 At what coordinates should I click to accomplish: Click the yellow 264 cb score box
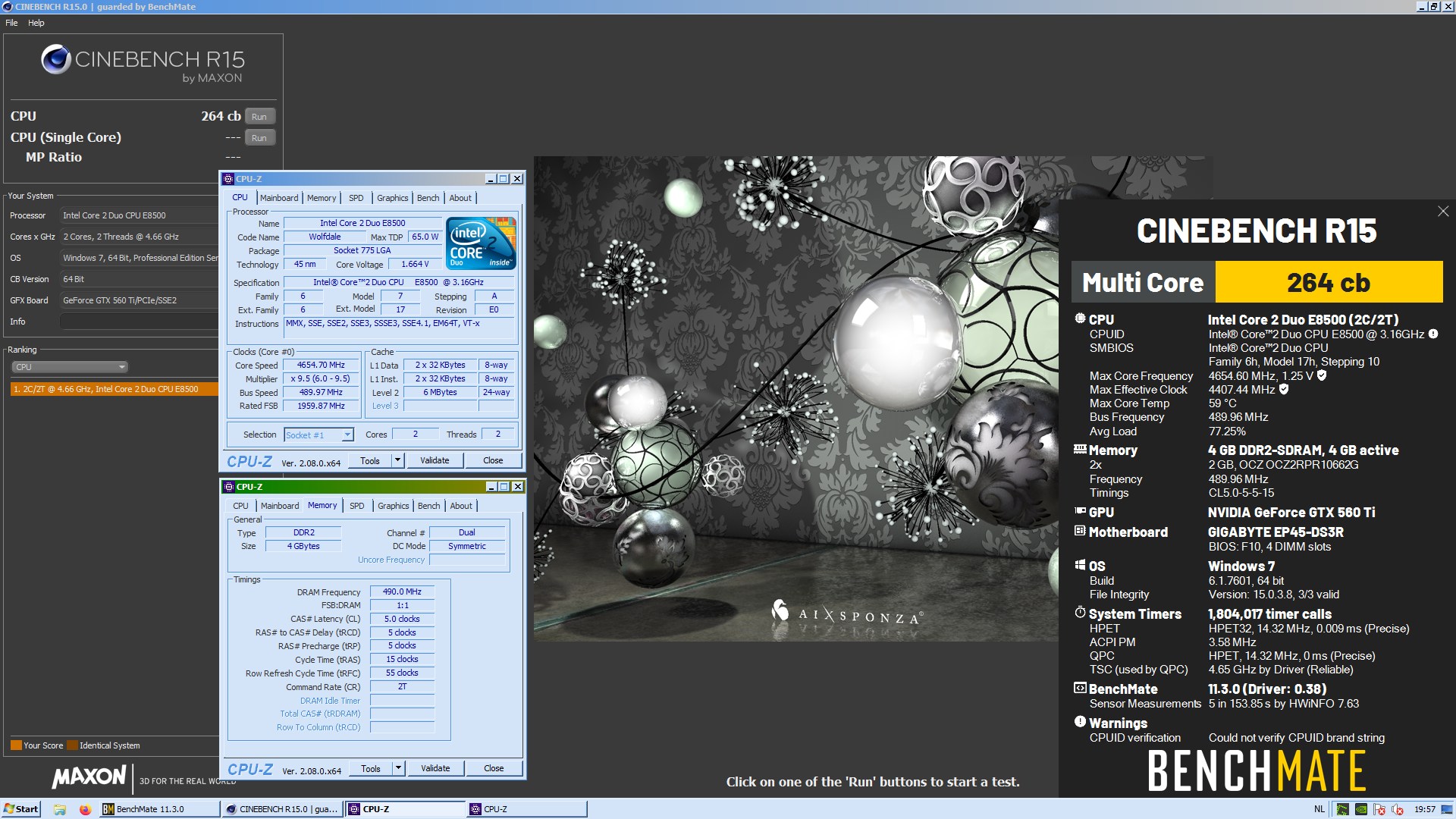click(1329, 282)
